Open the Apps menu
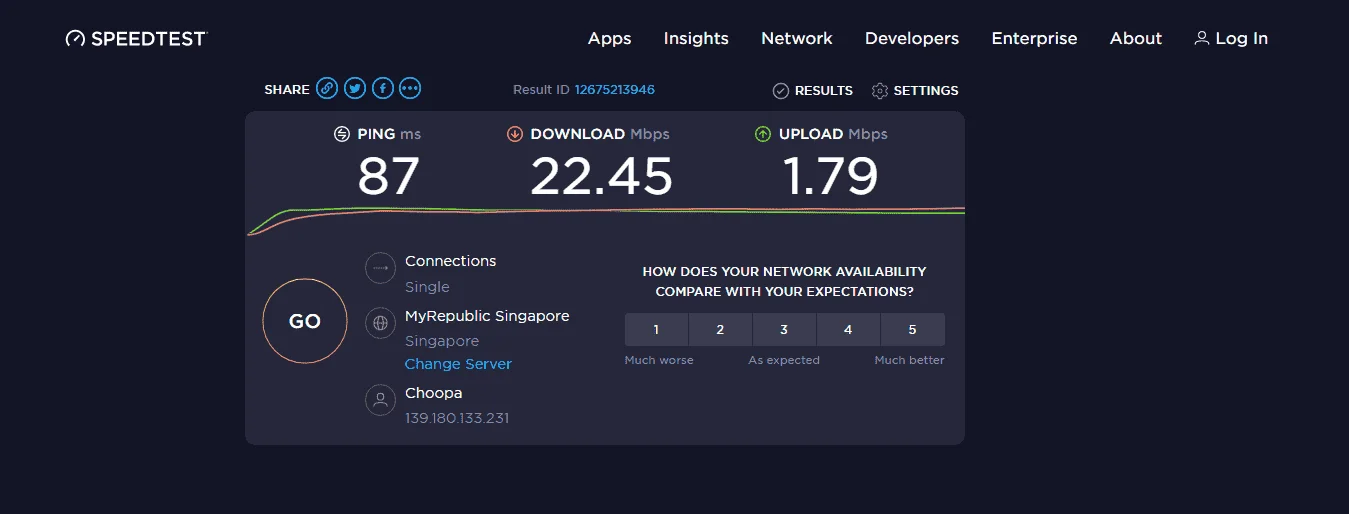This screenshot has width=1349, height=514. coord(610,39)
